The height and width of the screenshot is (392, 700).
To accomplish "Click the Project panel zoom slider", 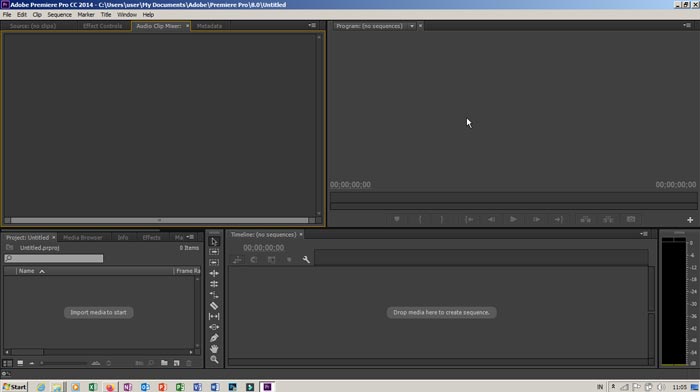I will (64, 363).
